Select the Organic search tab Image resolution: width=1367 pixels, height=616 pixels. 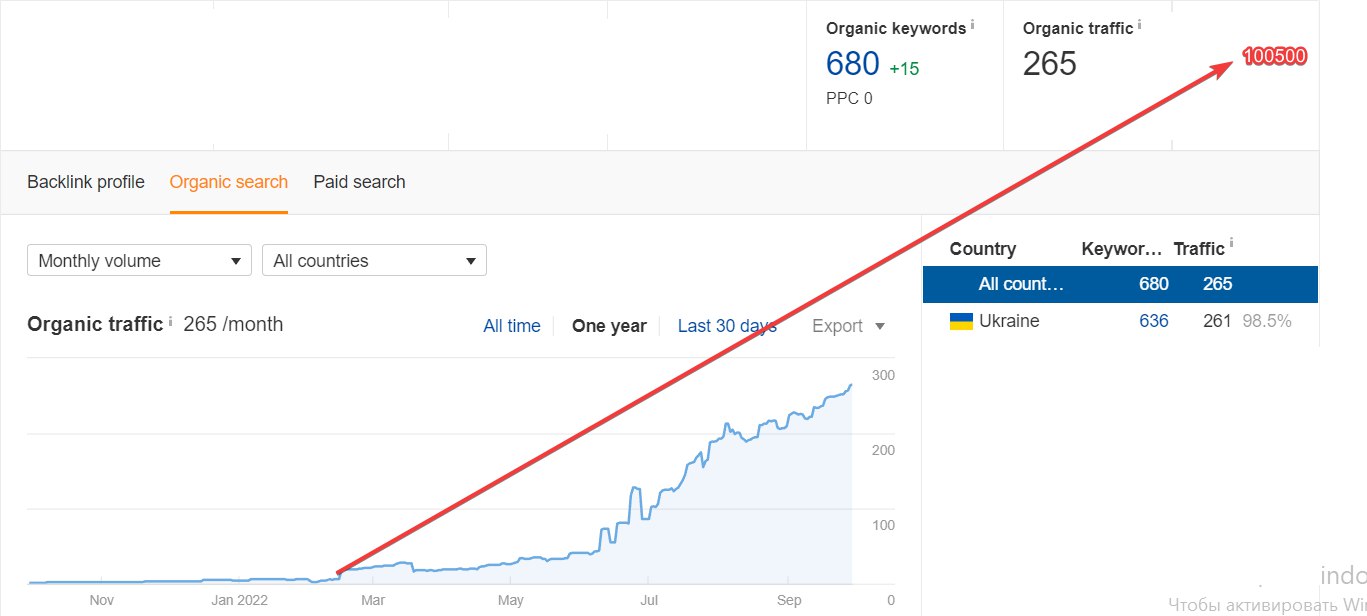pos(229,182)
